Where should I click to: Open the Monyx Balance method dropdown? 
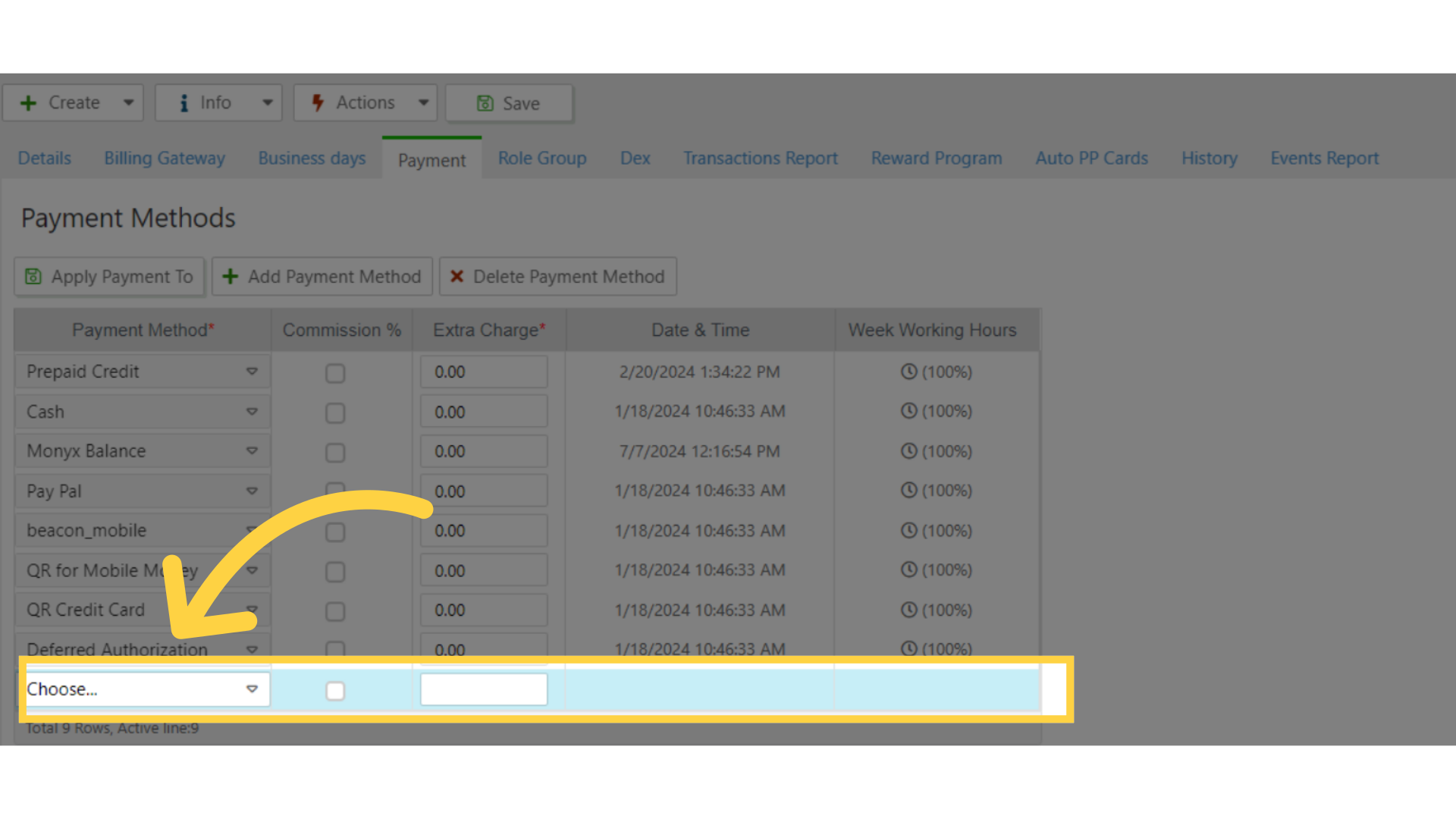[252, 451]
